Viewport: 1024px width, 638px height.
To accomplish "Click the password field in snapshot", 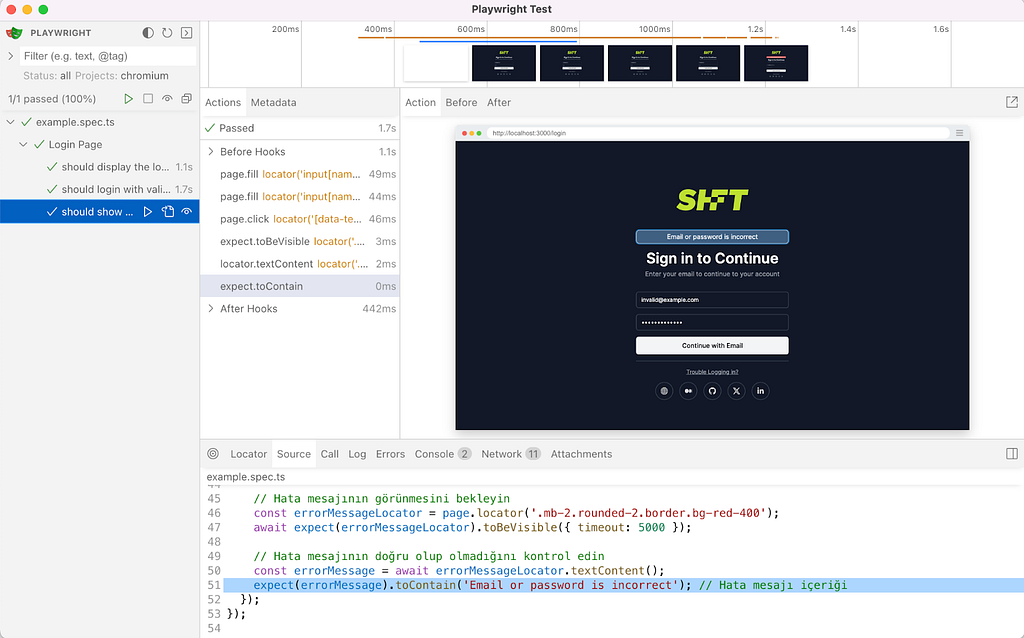I will [x=712, y=322].
